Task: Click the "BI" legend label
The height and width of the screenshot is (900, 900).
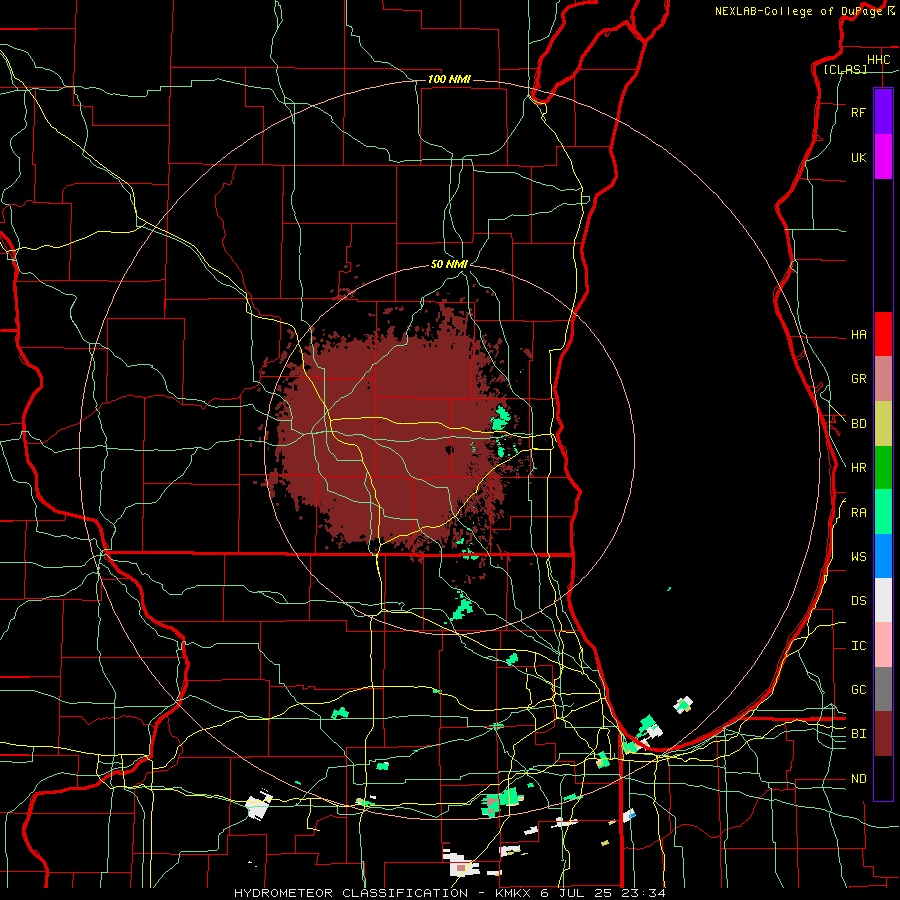Action: (858, 734)
